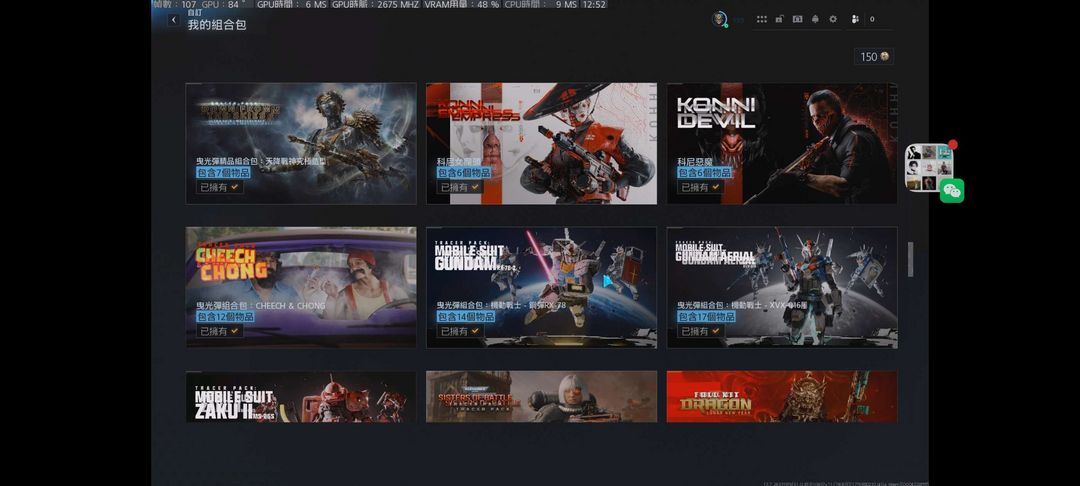Image resolution: width=1080 pixels, height=486 pixels.
Task: Click 已擁有 badge on Gundam Aerial card
Action: 700,331
